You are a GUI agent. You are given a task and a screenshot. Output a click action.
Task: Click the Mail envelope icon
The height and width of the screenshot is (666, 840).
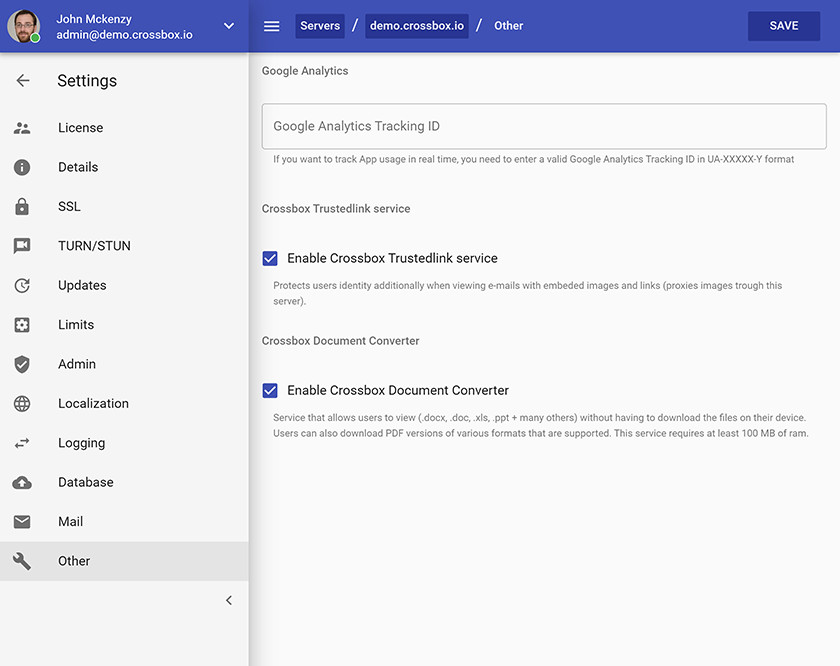22,522
